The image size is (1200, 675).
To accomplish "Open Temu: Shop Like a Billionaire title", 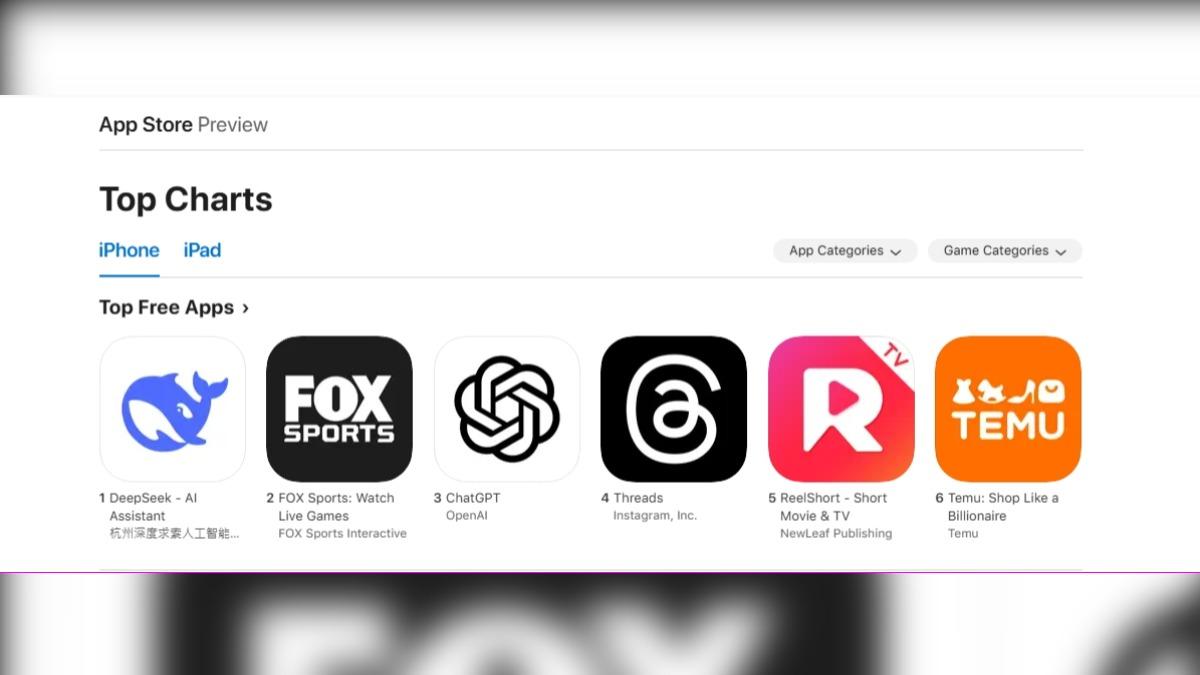I will [1003, 507].
